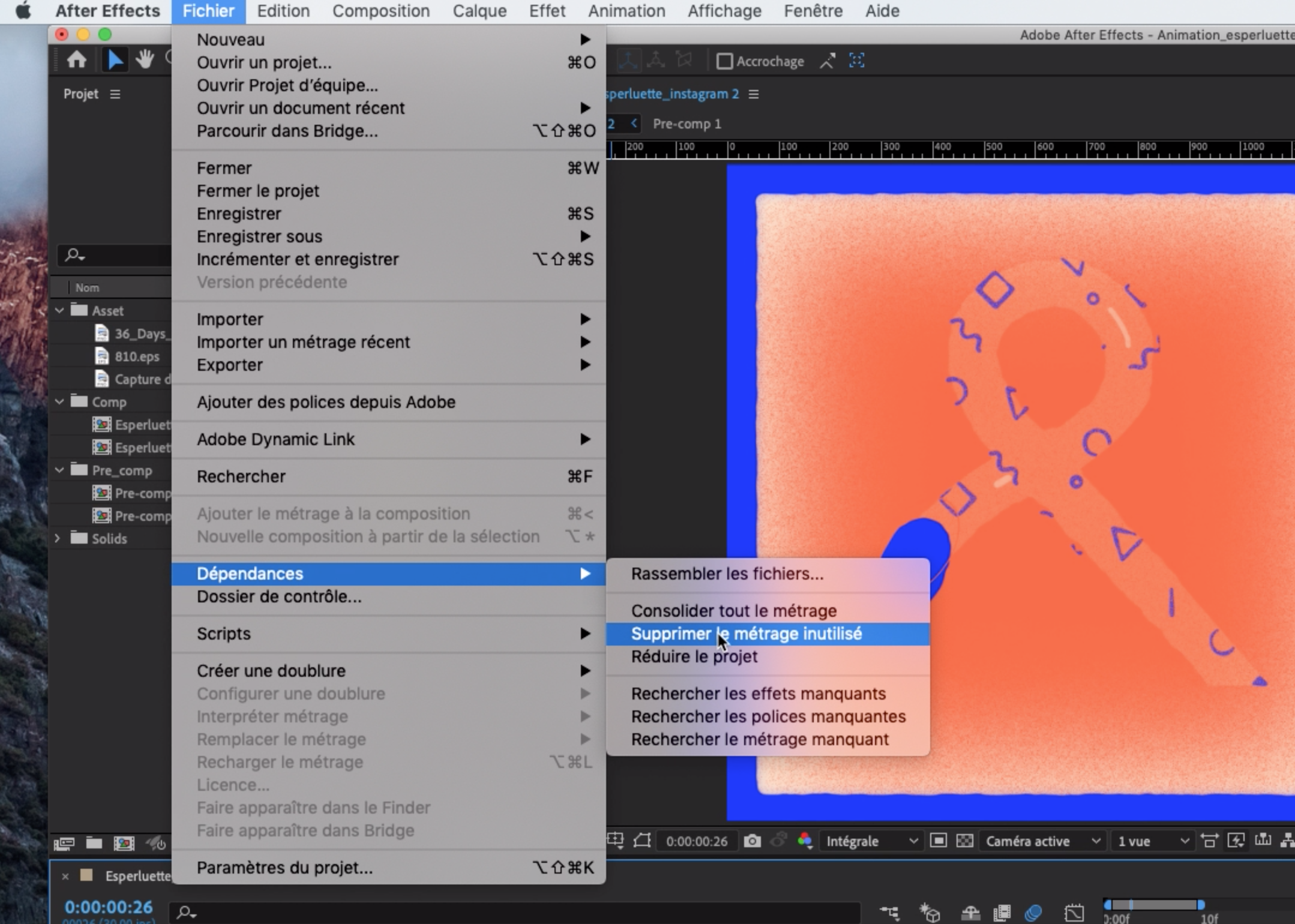Open the Exporter submenu
1295x924 pixels.
[x=388, y=365]
